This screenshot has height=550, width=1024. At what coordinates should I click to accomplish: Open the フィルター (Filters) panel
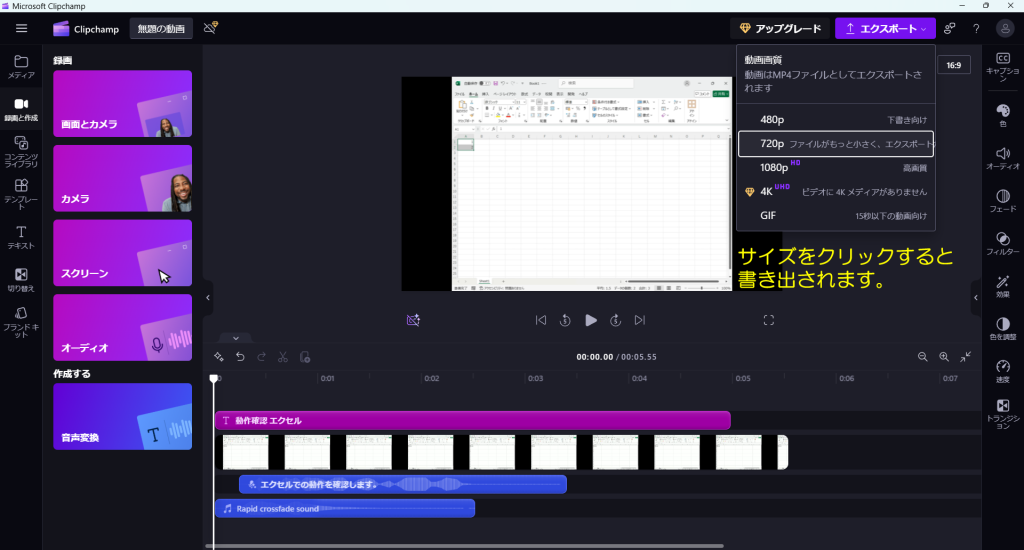(x=1002, y=243)
